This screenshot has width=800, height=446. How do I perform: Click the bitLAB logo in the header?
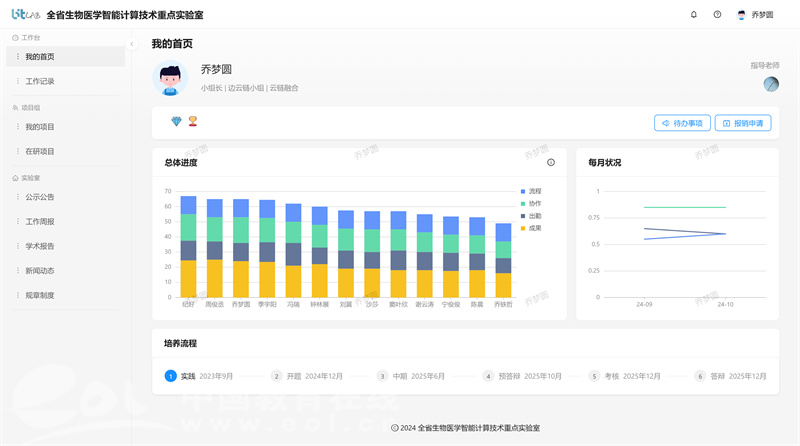tap(26, 14)
